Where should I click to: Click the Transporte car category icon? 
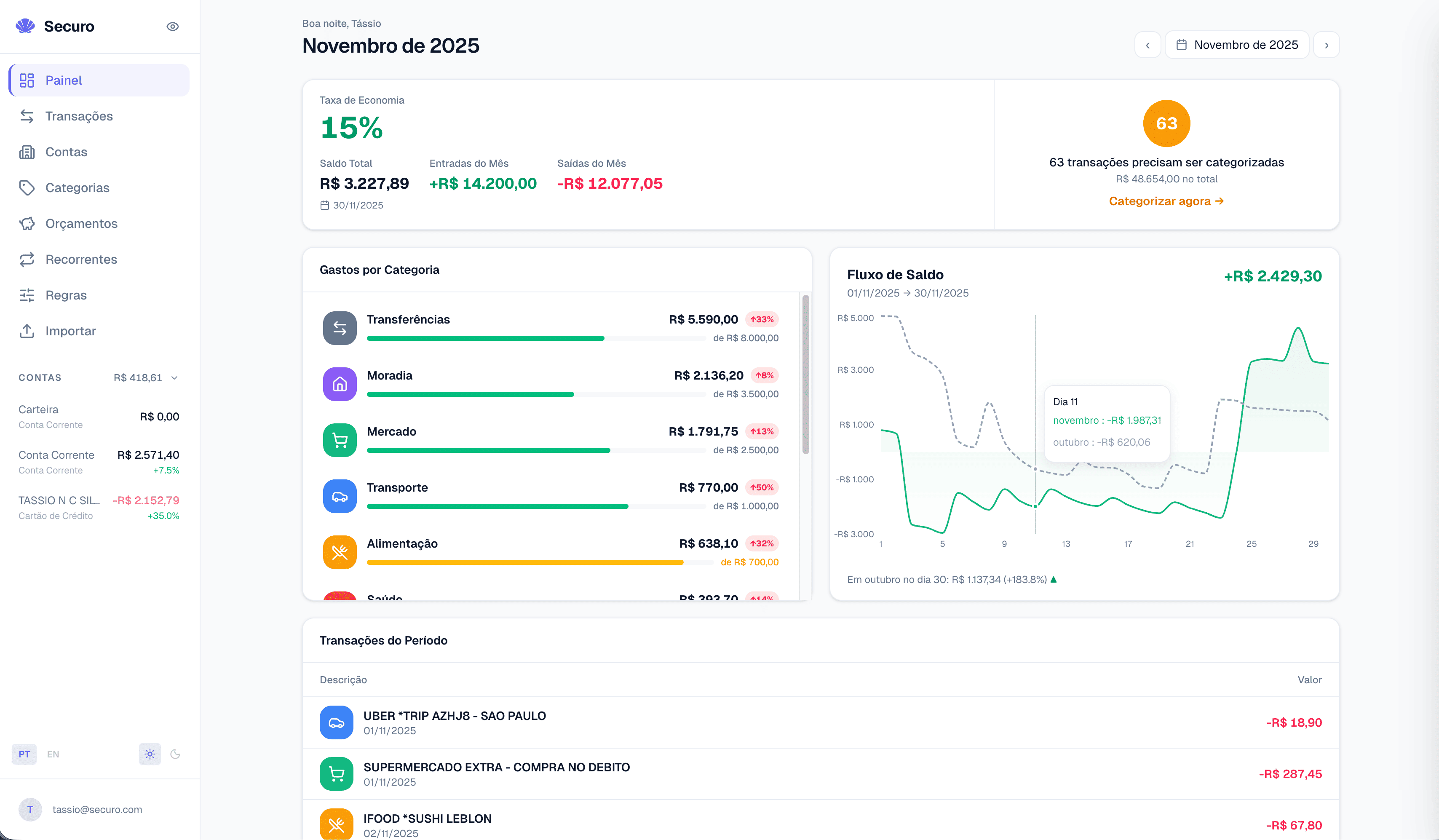(340, 496)
